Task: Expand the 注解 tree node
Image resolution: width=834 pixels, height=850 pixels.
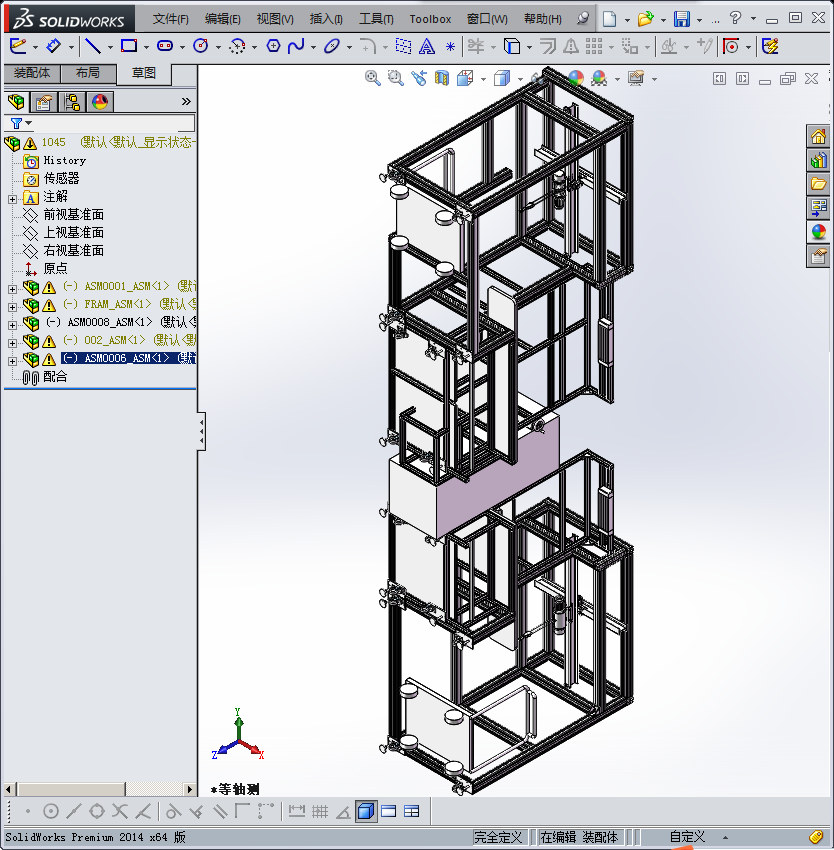Action: [12, 199]
